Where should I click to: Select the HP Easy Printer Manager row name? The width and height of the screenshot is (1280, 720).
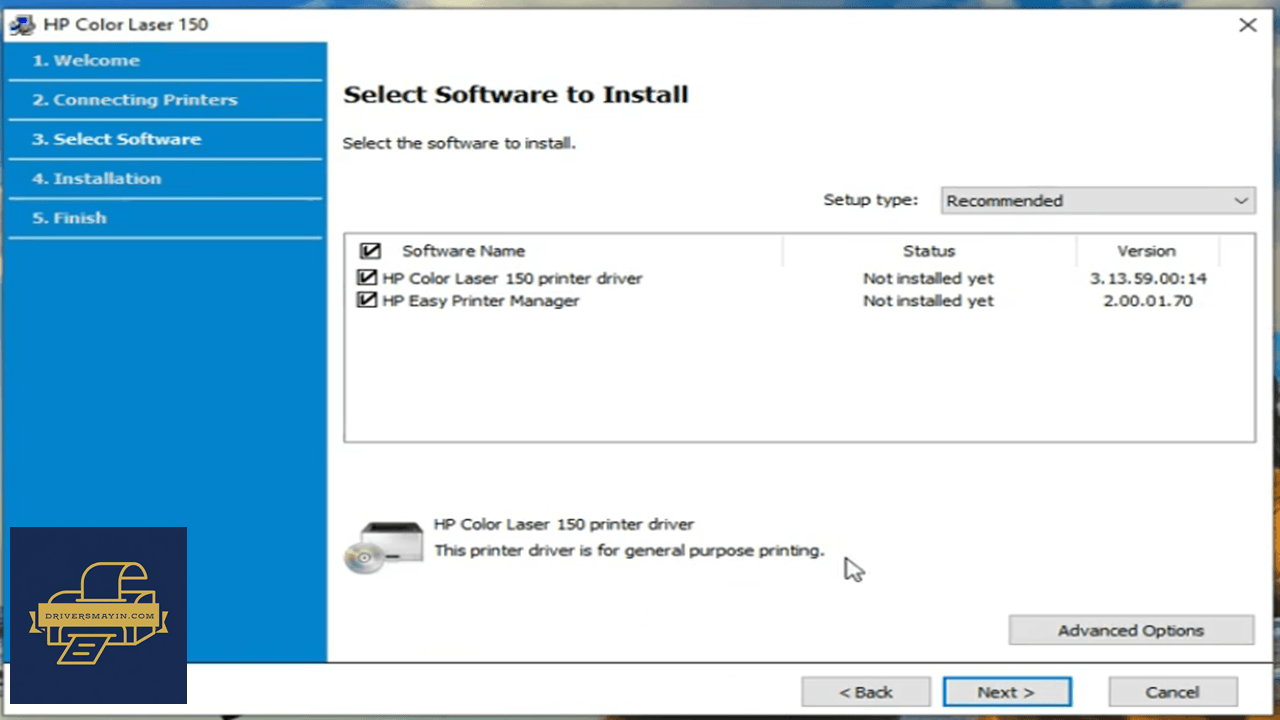coord(481,301)
